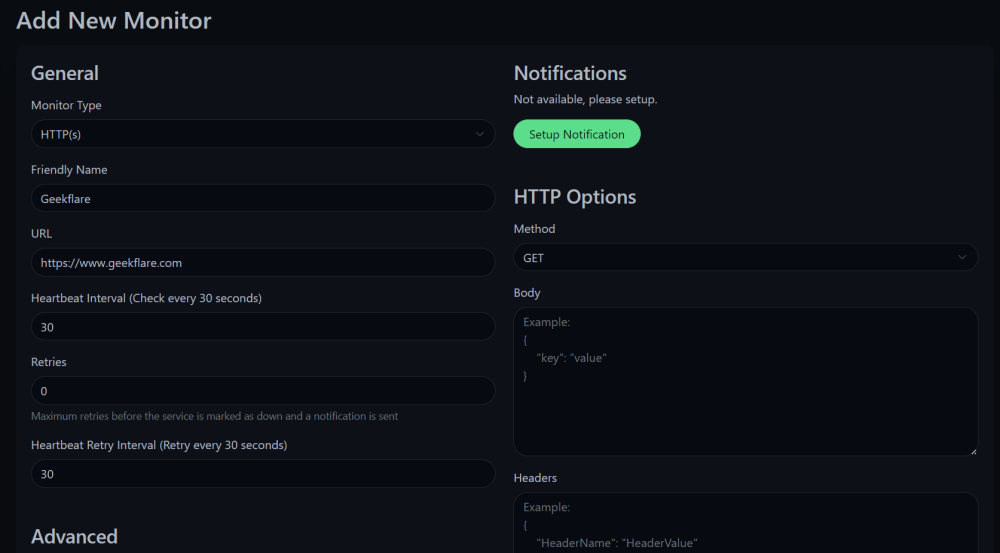Click the Retries number field

[x=262, y=391]
